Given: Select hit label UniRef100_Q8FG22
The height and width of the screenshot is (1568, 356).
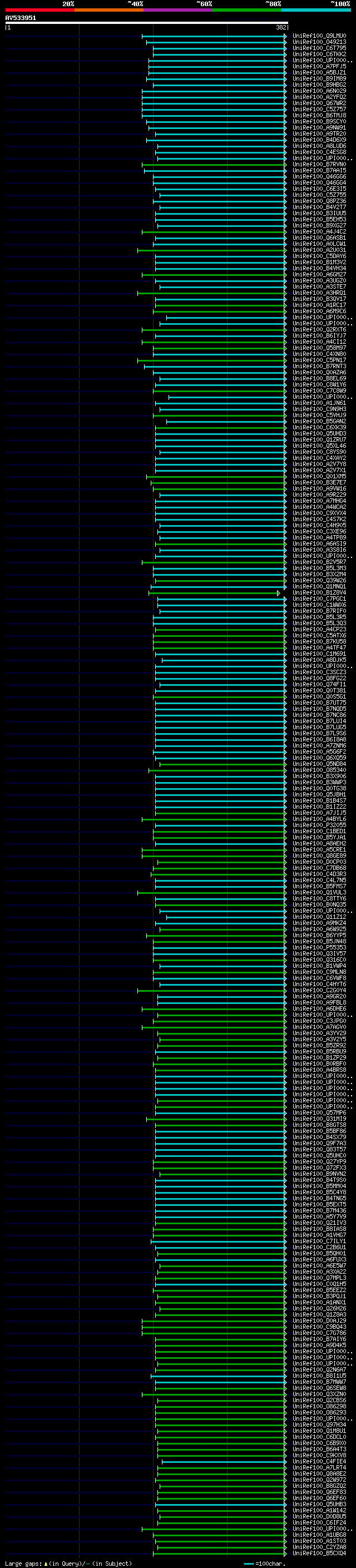Looking at the screenshot, I should pyautogui.click(x=319, y=678).
